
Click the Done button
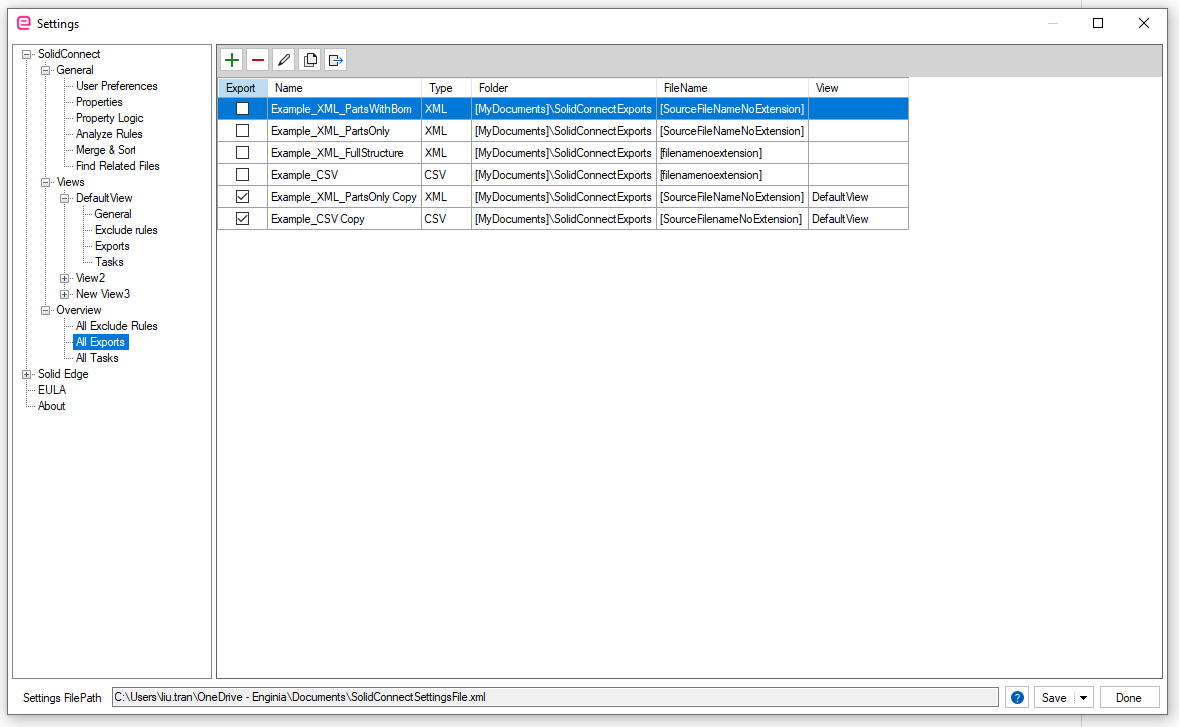click(1129, 698)
